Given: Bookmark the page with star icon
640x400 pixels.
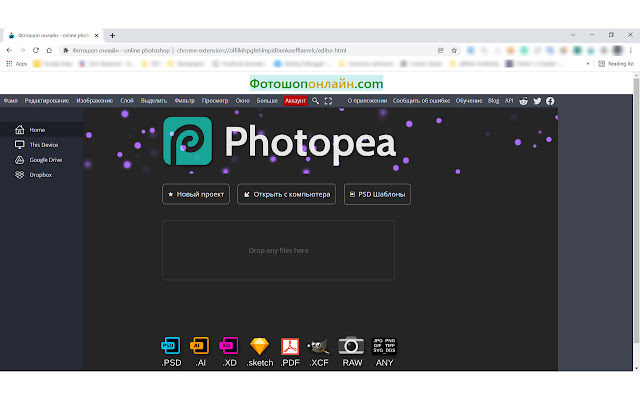Looking at the screenshot, I should pyautogui.click(x=454, y=50).
